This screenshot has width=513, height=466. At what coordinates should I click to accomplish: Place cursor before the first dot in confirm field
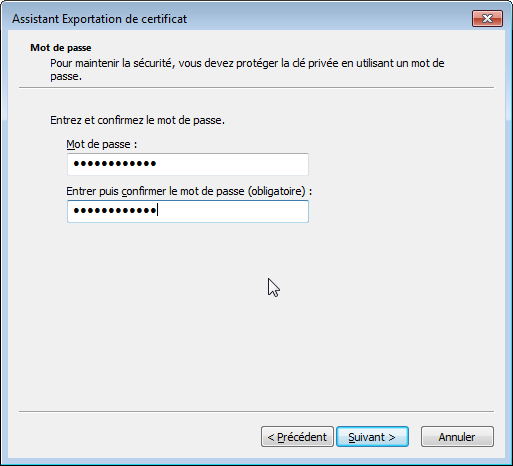pos(72,211)
